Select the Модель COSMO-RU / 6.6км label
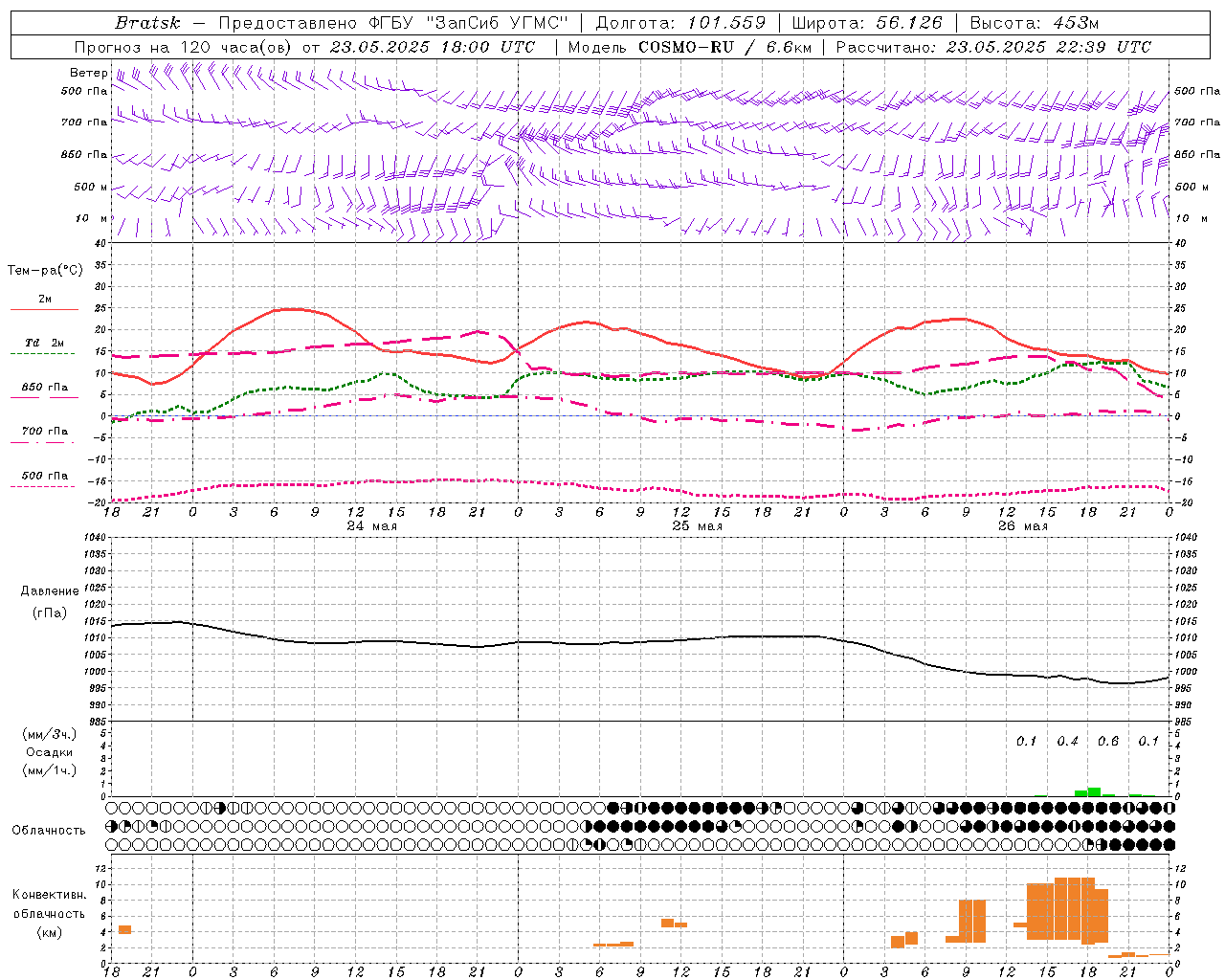Screen dimensions: 1225x980 690,47
